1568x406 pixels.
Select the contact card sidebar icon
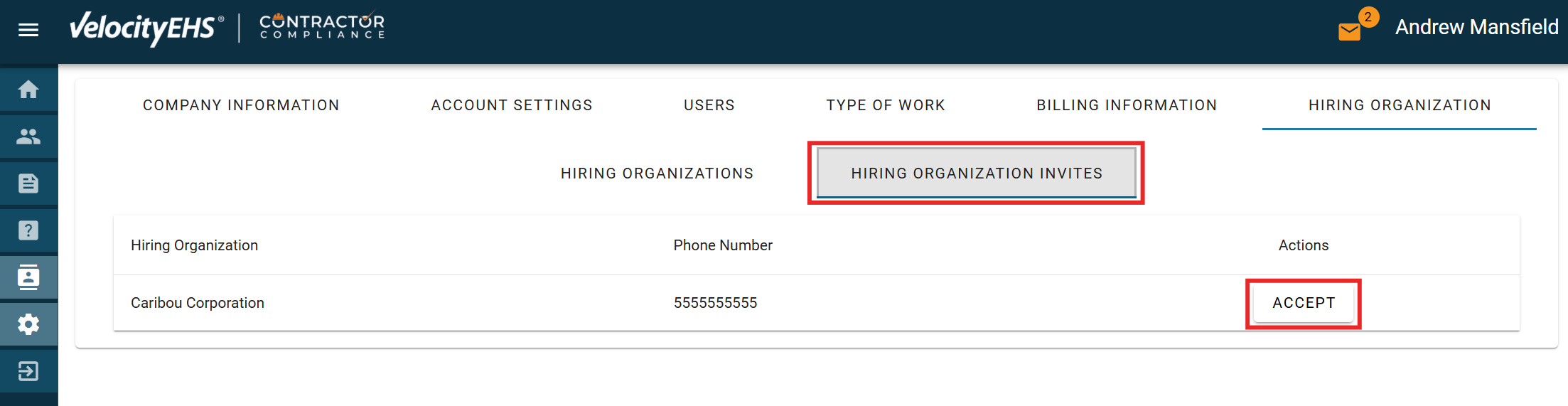tap(28, 277)
